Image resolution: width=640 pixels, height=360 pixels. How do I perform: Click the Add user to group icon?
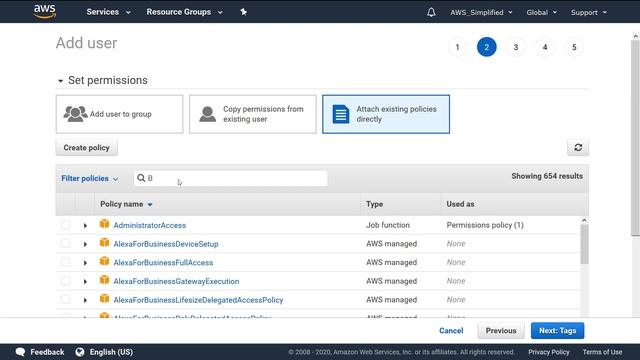75,114
